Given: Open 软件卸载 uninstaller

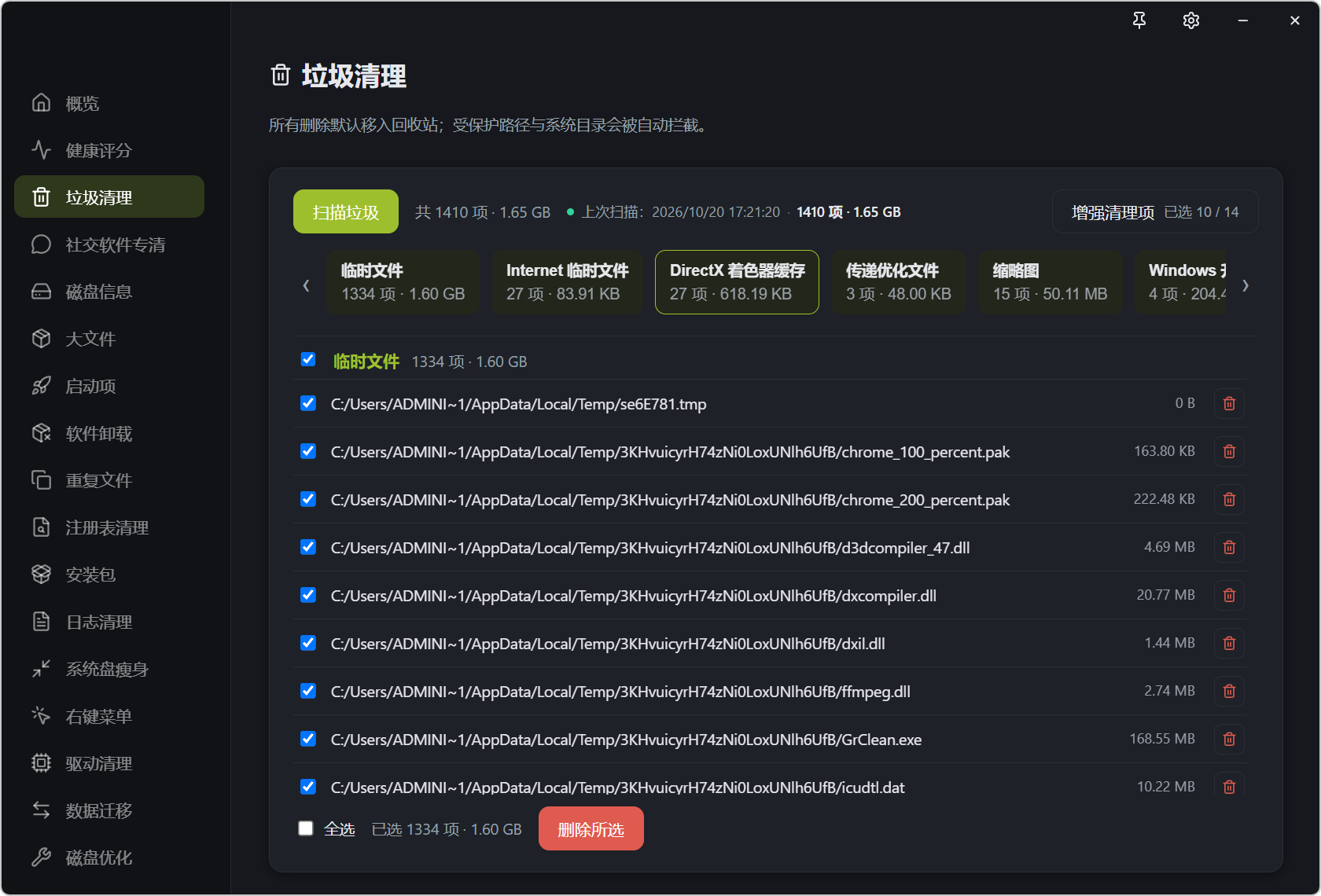Looking at the screenshot, I should tap(109, 433).
